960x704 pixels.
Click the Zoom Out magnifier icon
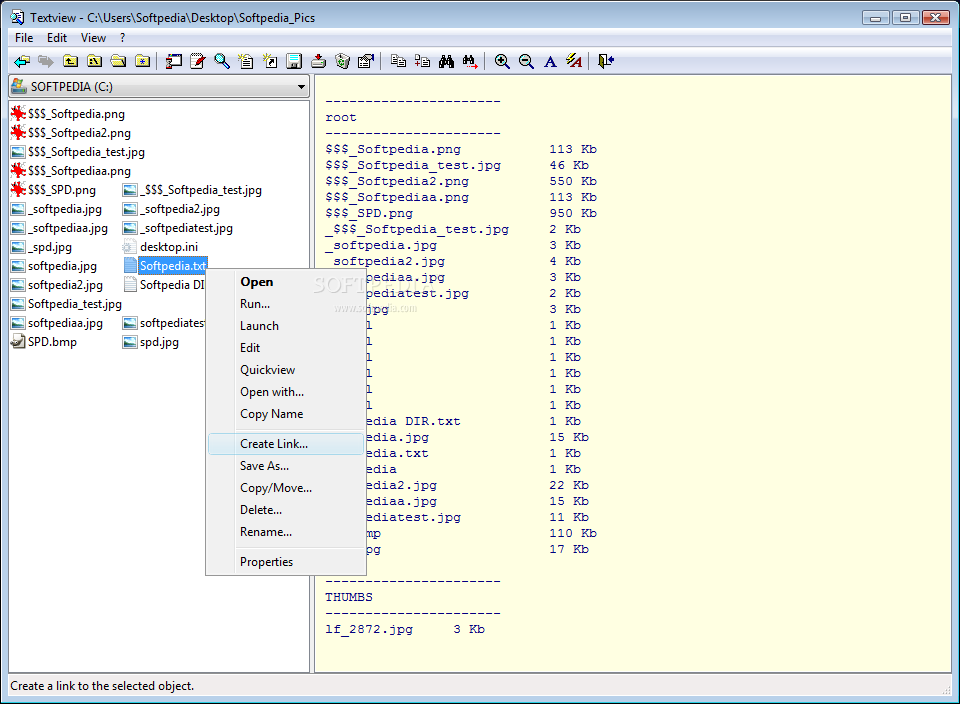pos(526,61)
